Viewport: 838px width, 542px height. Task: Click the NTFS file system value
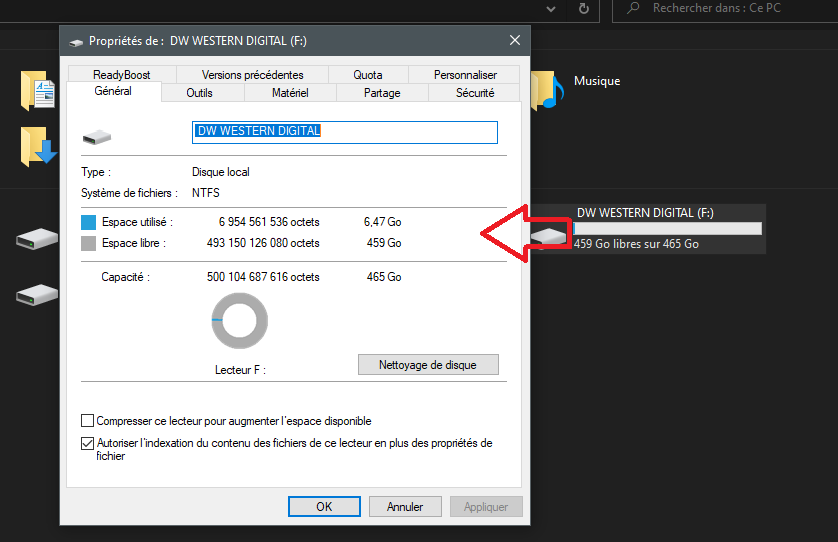pos(206,193)
